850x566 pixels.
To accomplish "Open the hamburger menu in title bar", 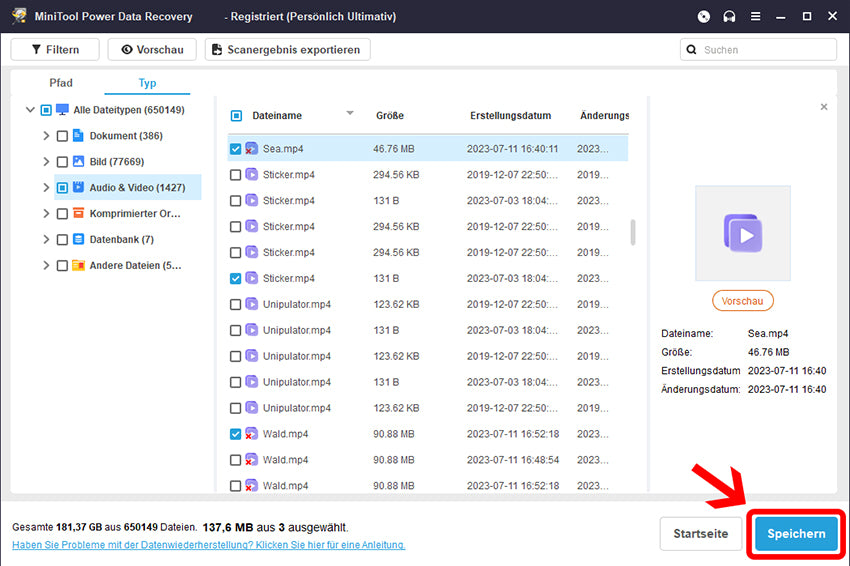I will coord(755,16).
